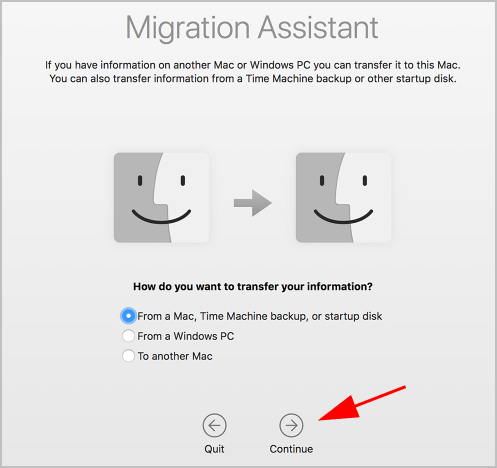497x468 pixels.
Task: Click the source Finder face icon
Action: pyautogui.click(x=162, y=198)
